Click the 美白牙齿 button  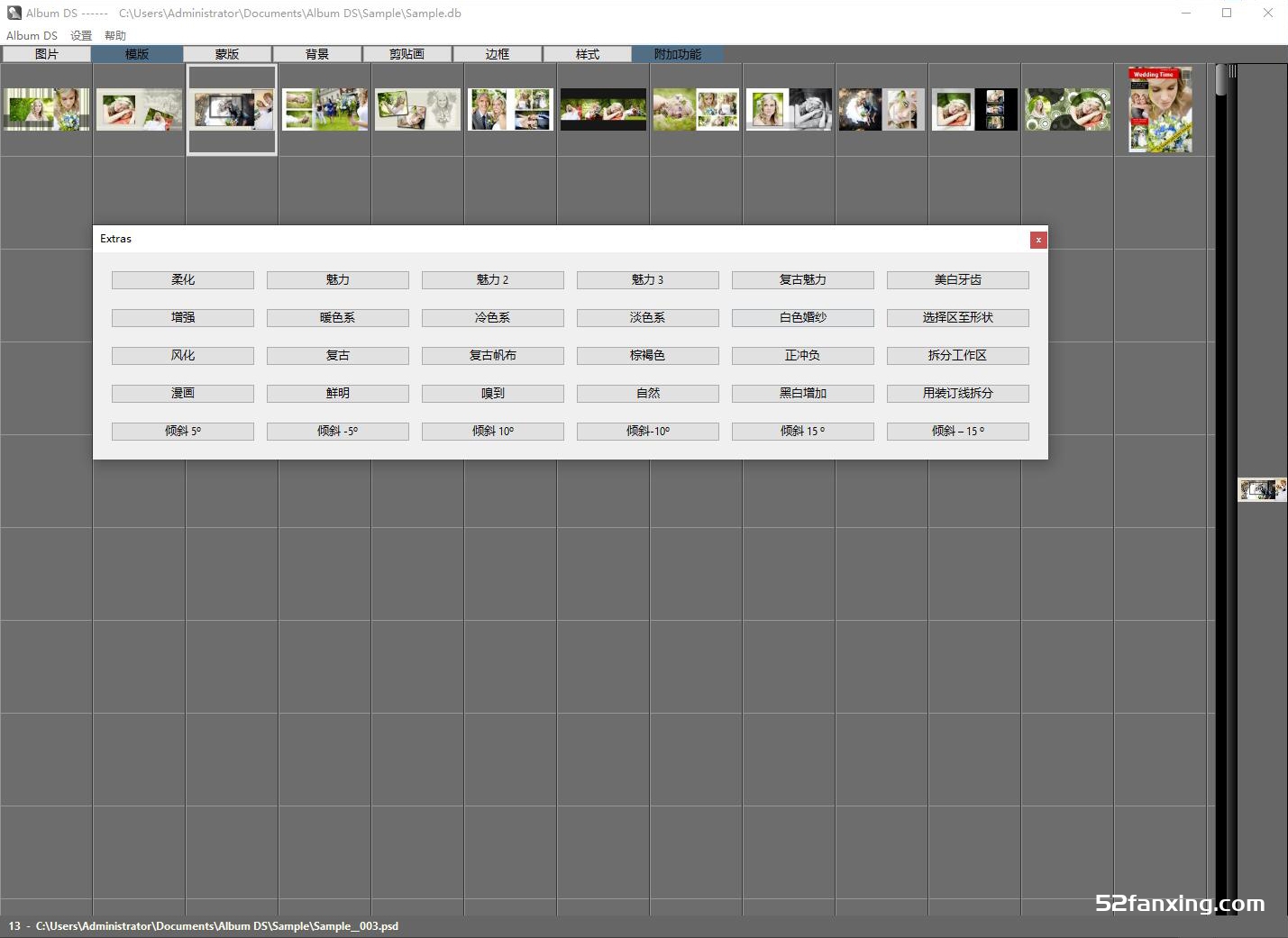tap(958, 280)
